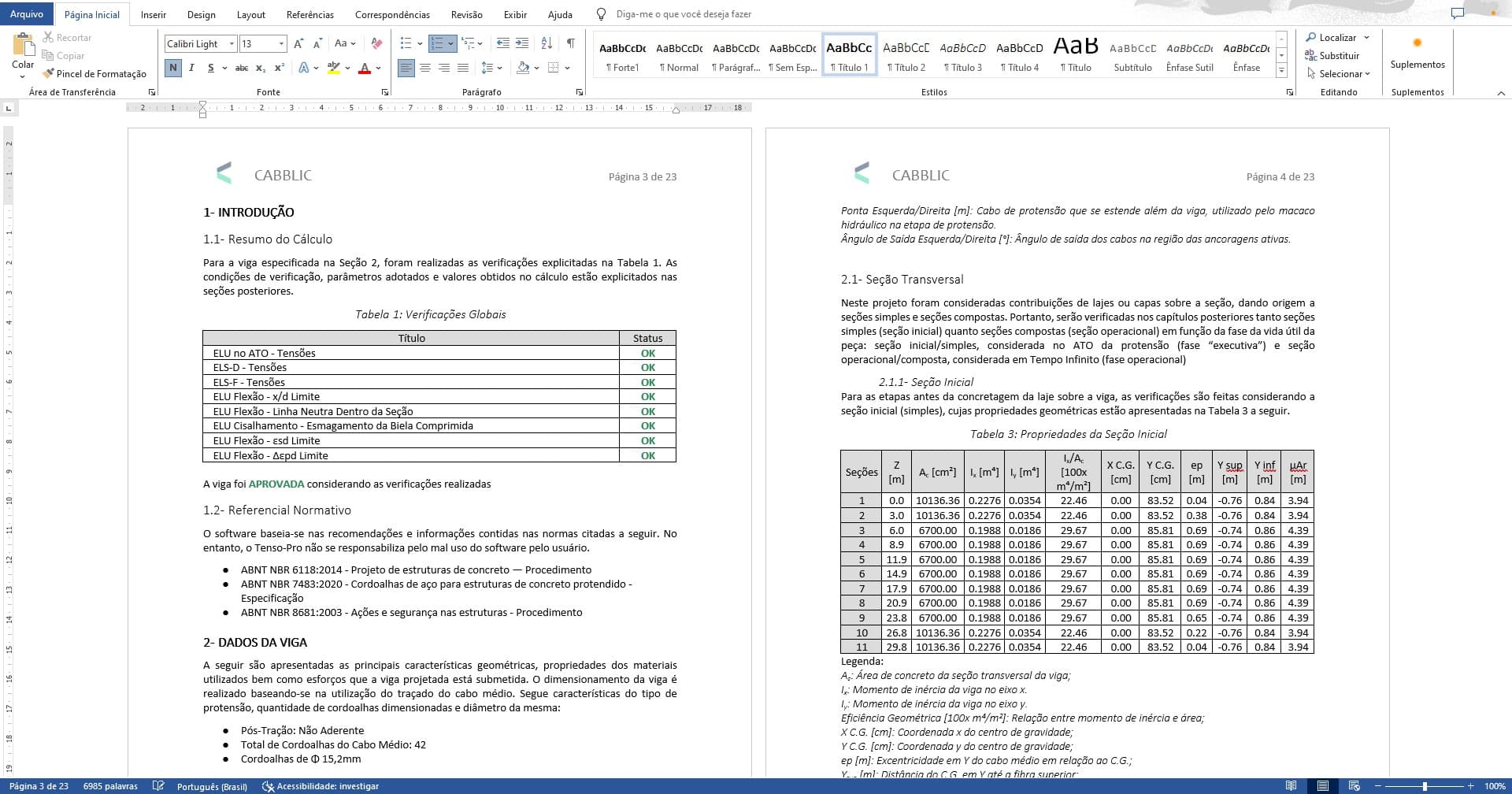
Task: Click Acessibilidade: investigar in status bar
Action: click(x=321, y=786)
